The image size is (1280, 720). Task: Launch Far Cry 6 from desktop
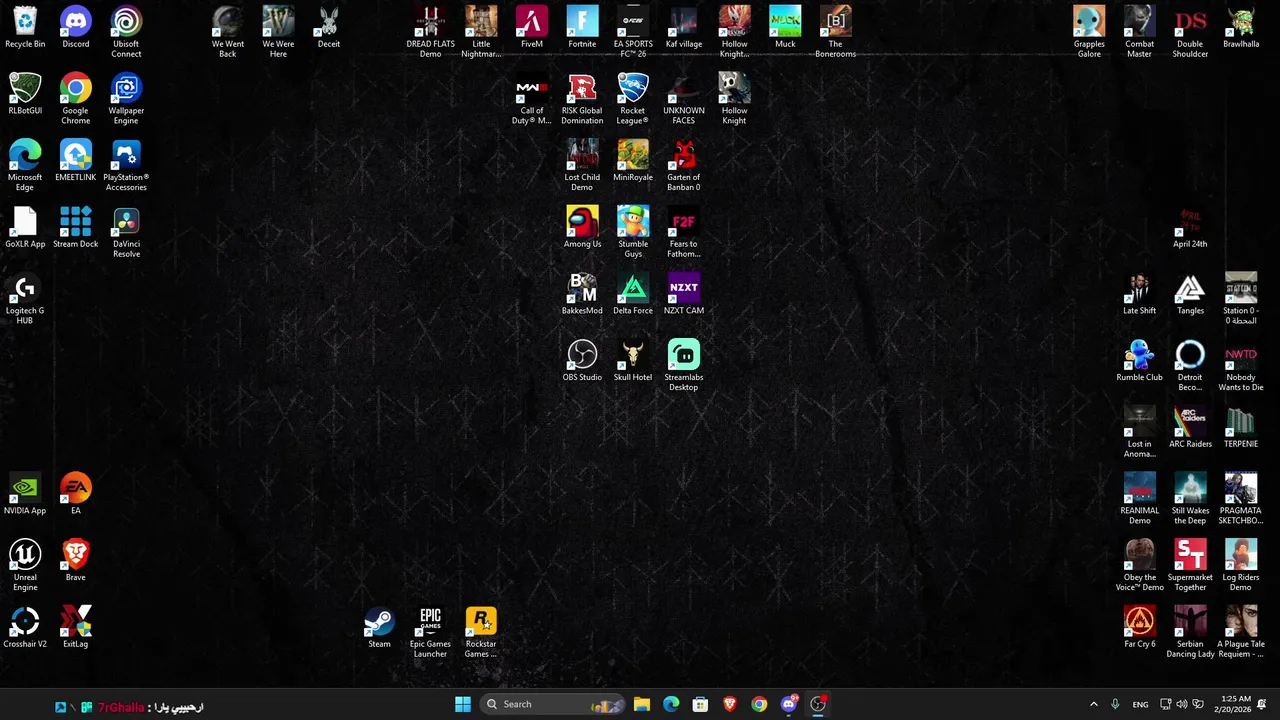point(1140,628)
